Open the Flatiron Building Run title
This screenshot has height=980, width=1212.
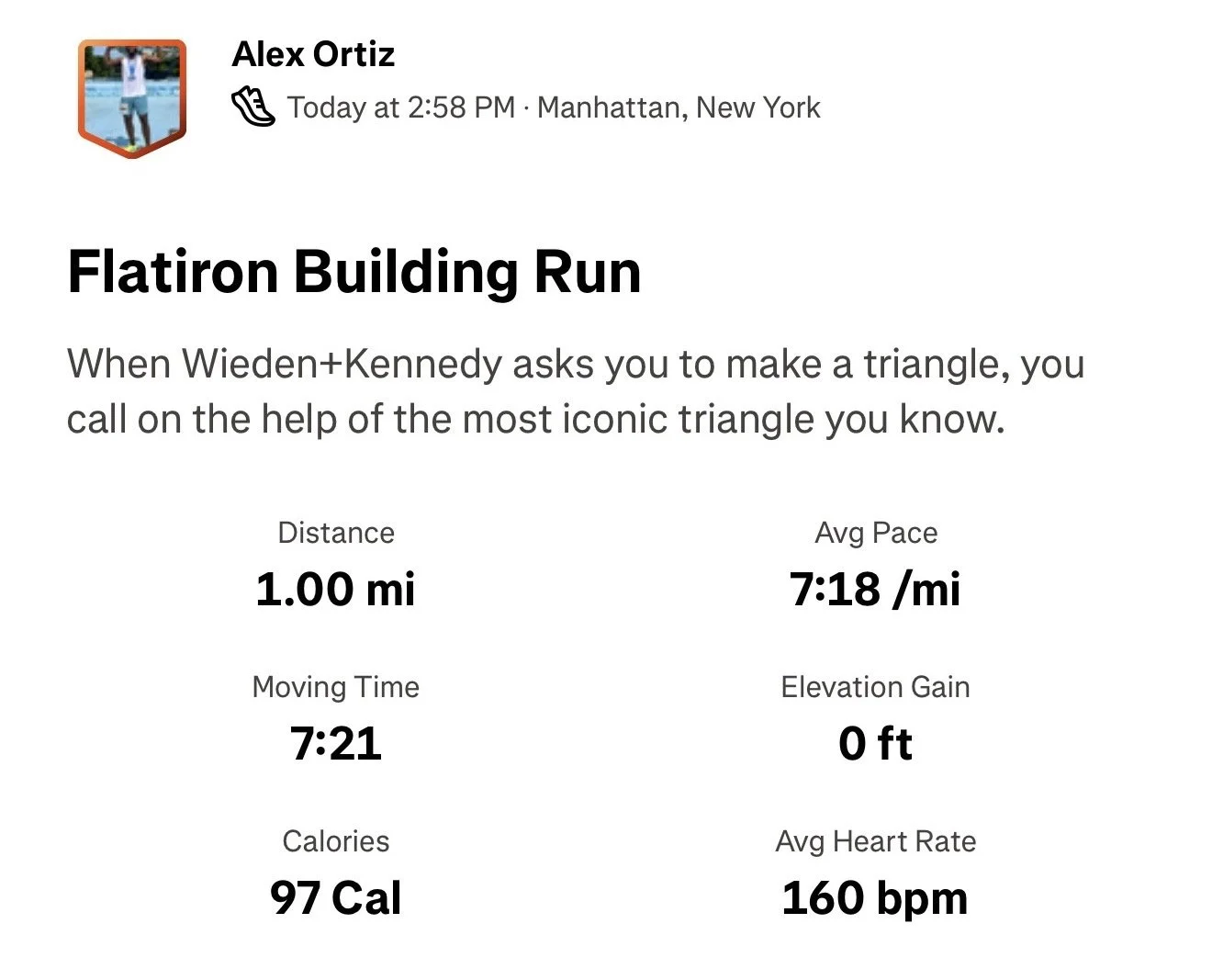pyautogui.click(x=354, y=273)
